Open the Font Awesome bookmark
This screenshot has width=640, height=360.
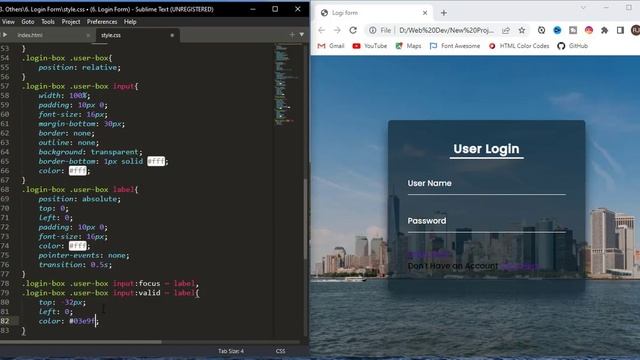pos(455,46)
